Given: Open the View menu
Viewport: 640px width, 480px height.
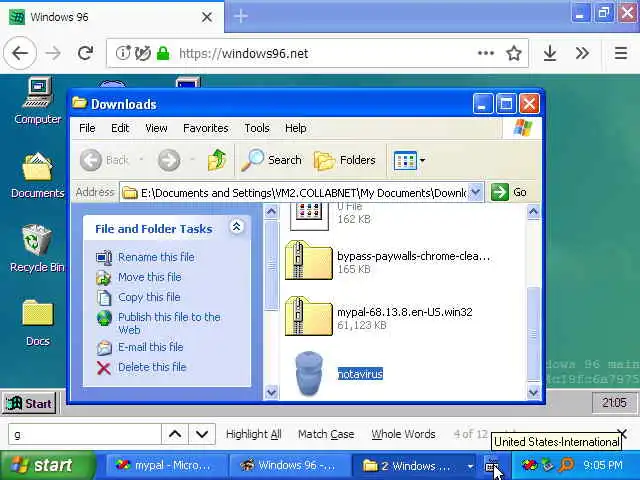Looking at the screenshot, I should point(156,128).
